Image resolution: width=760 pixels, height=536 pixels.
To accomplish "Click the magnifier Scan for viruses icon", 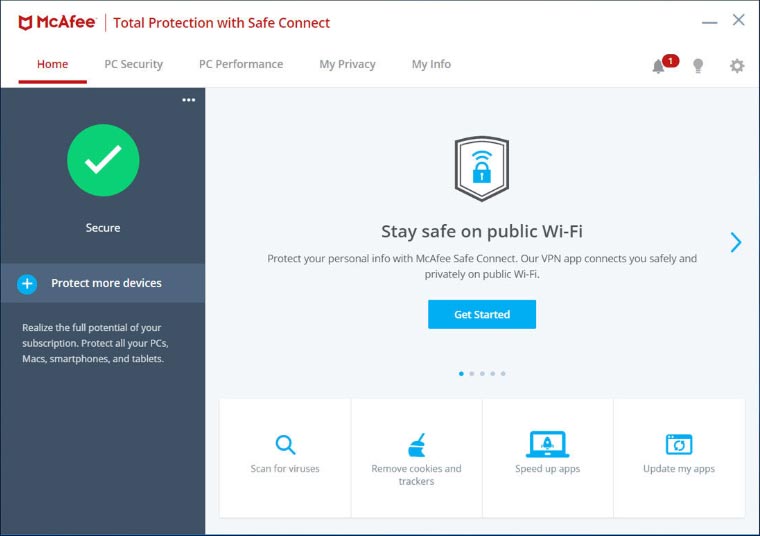I will point(285,444).
